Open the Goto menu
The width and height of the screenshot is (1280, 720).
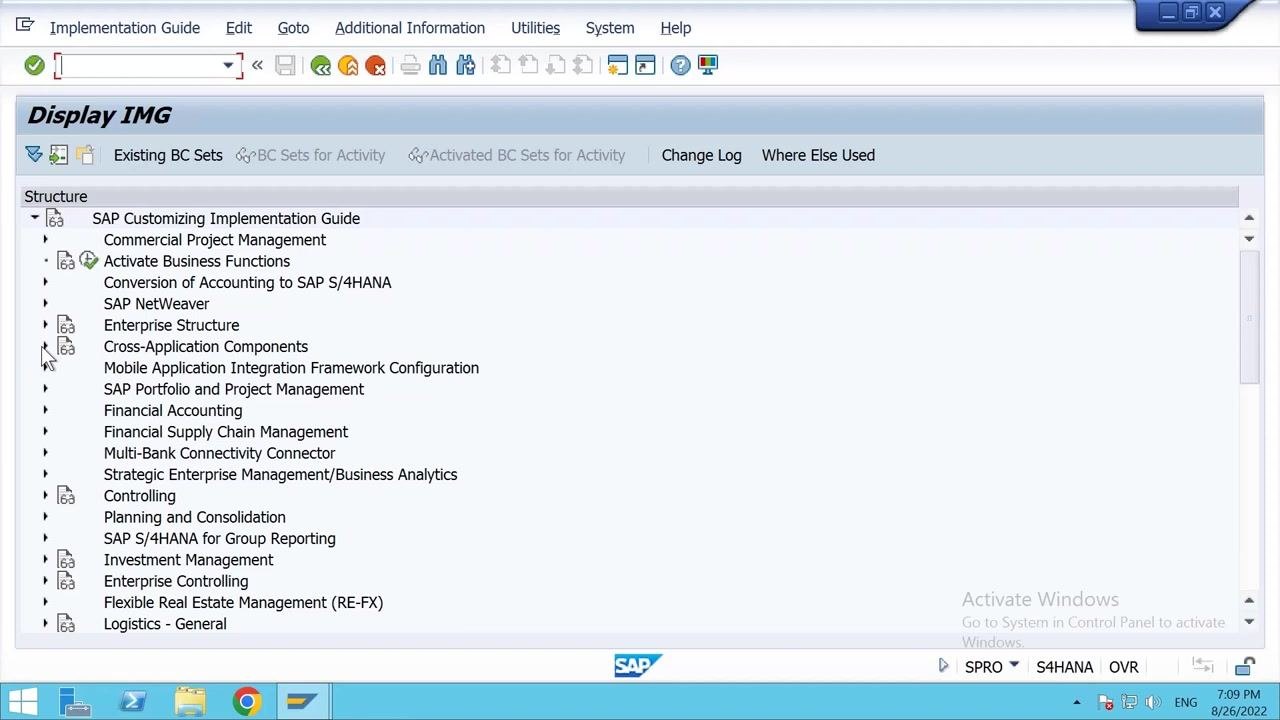[293, 28]
